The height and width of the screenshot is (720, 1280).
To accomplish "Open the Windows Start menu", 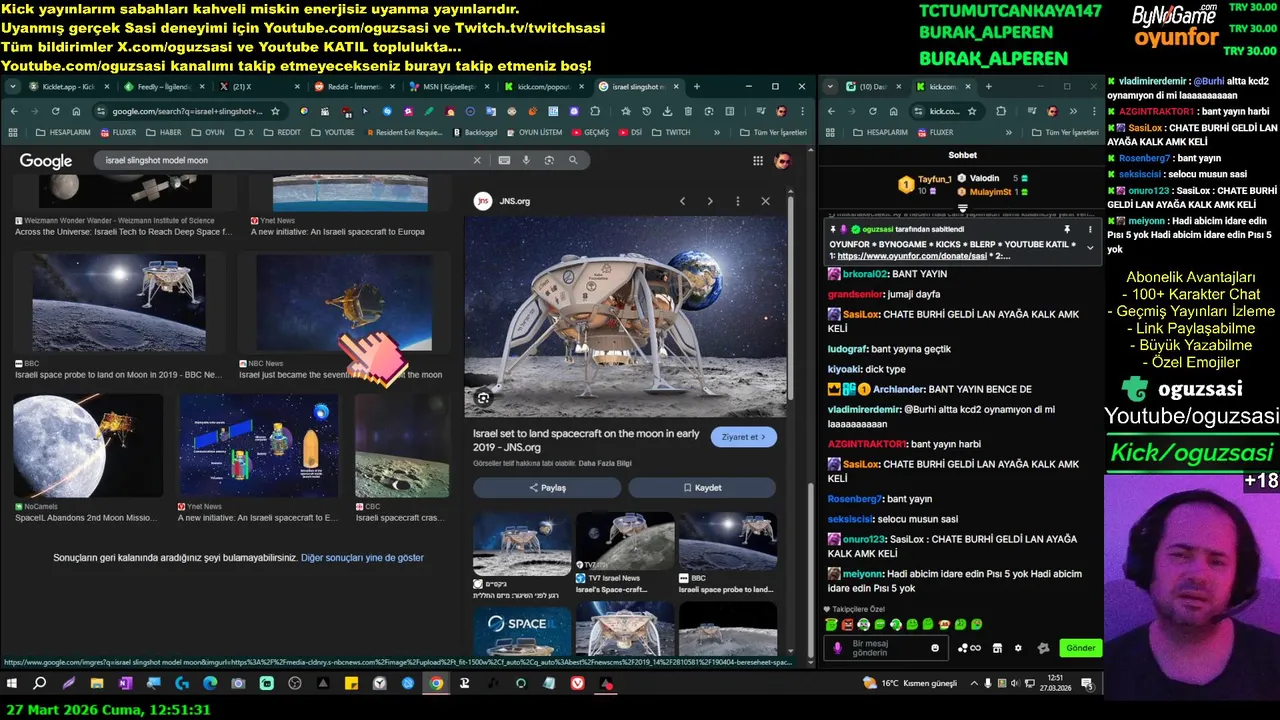I will point(13,683).
